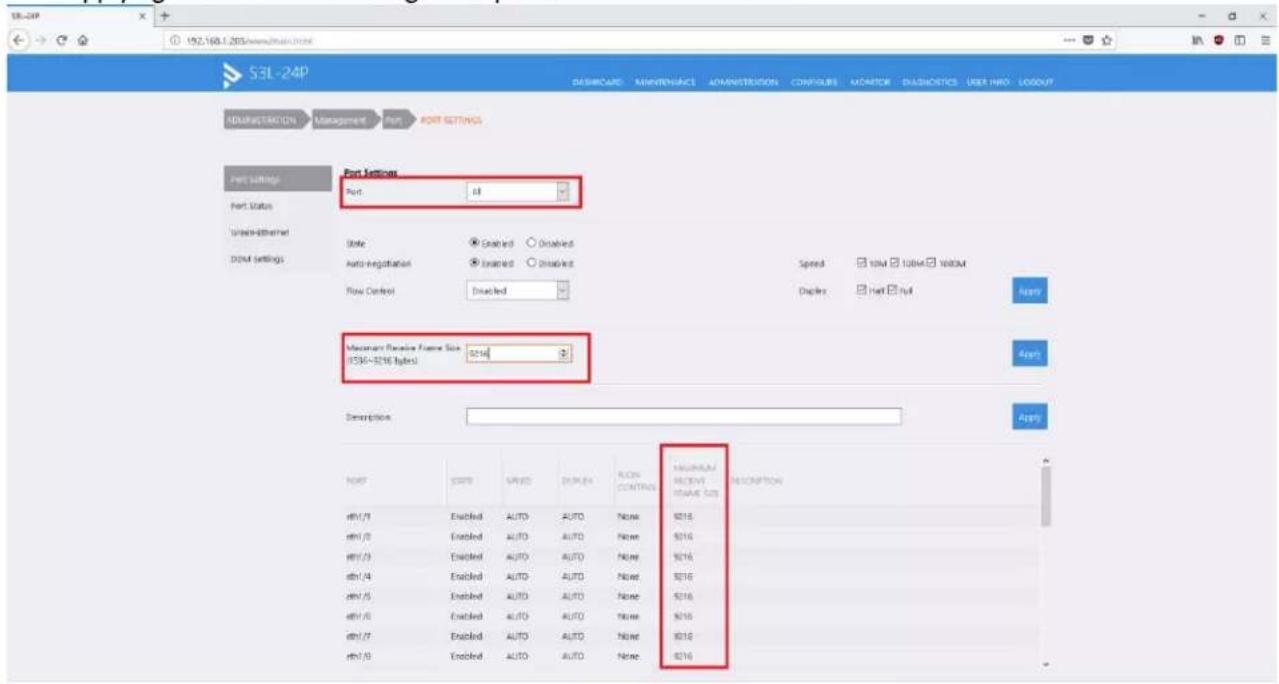Click the port table vertical scrollbar

(1045, 495)
